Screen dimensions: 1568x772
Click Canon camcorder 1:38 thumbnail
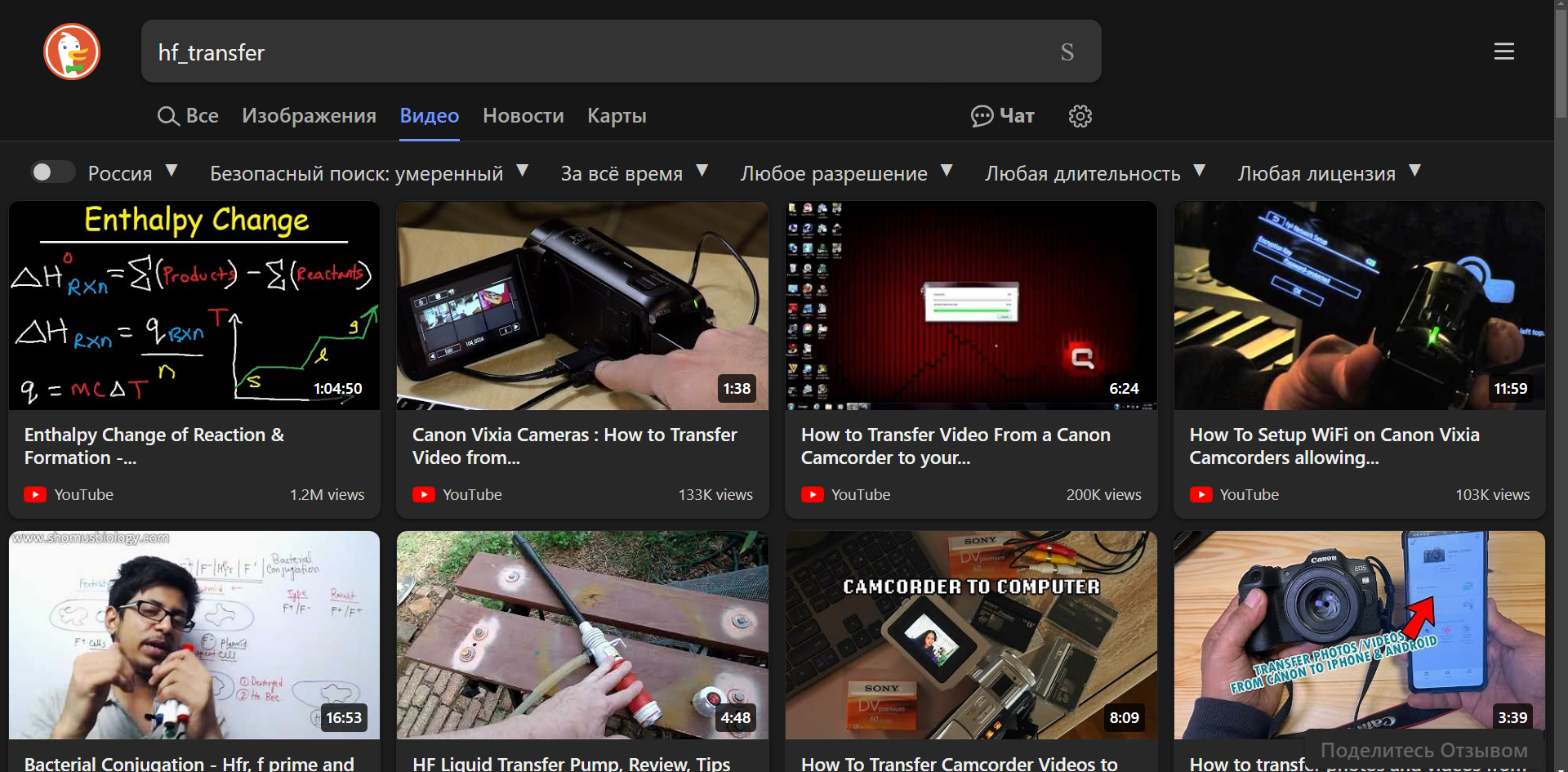point(582,306)
